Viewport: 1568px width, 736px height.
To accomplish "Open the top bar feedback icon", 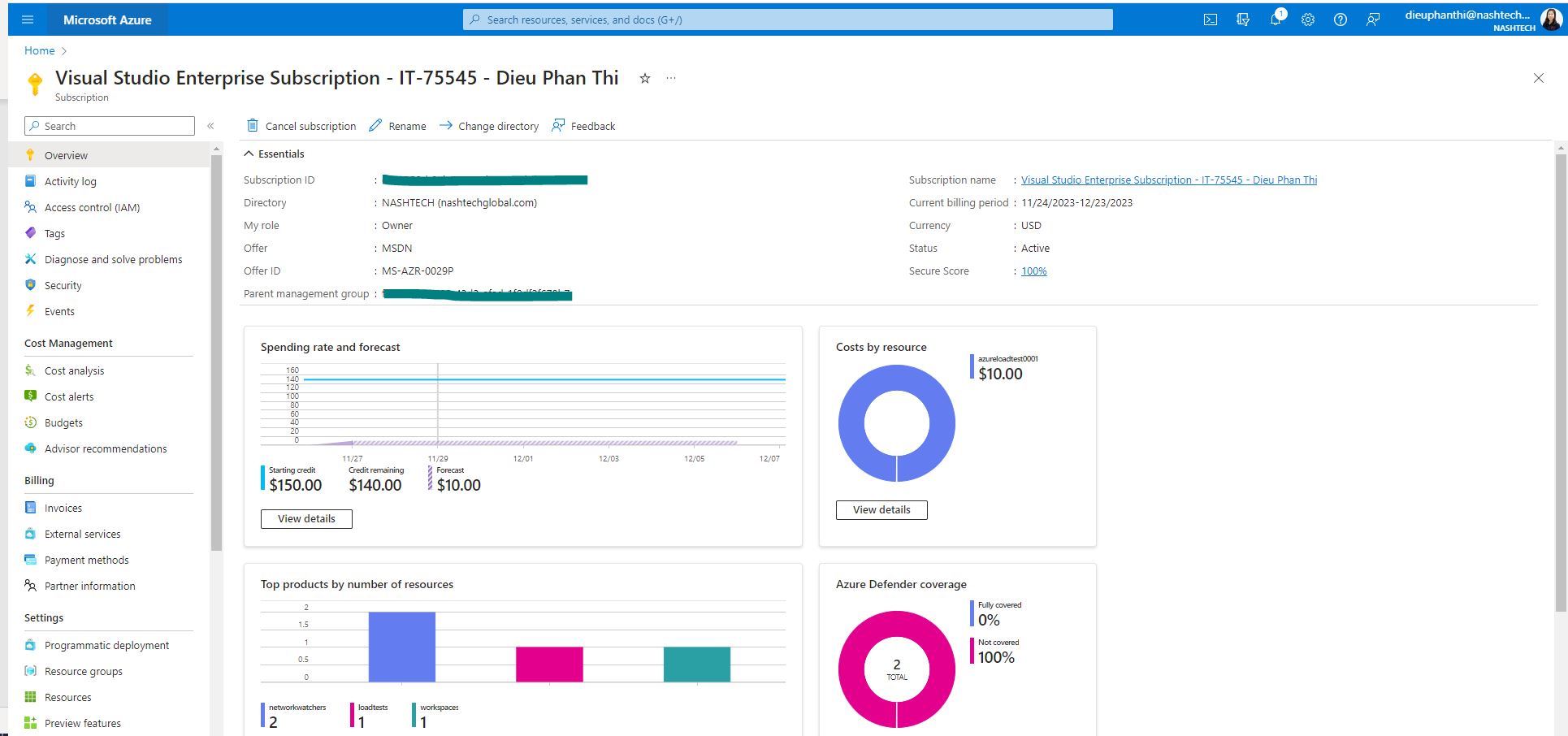I will [1373, 19].
